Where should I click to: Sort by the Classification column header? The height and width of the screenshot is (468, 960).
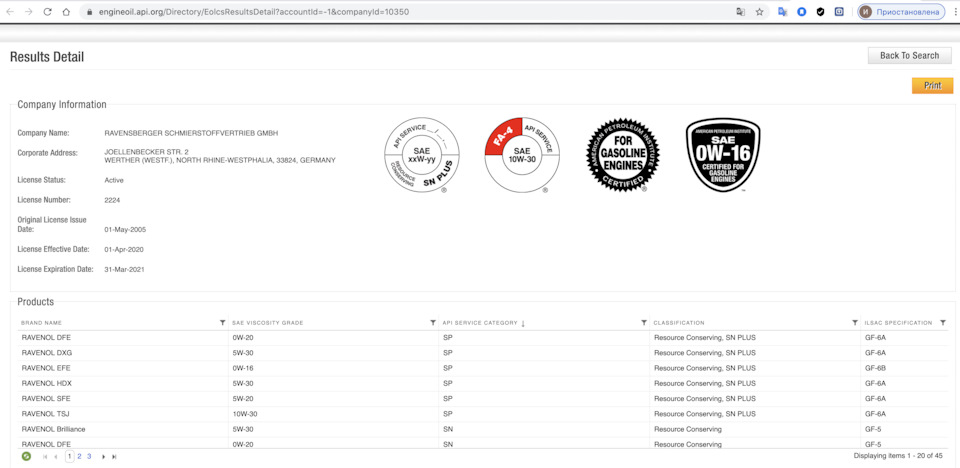[x=679, y=323]
